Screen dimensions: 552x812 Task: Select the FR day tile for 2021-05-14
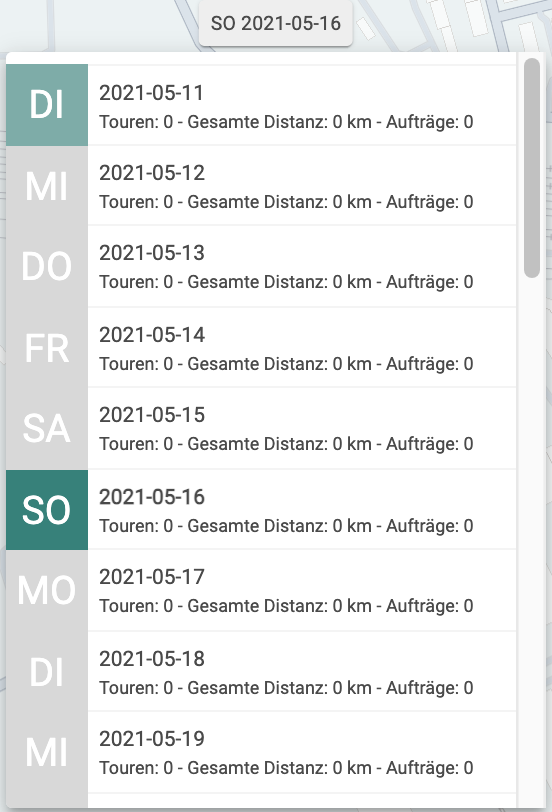pyautogui.click(x=47, y=348)
